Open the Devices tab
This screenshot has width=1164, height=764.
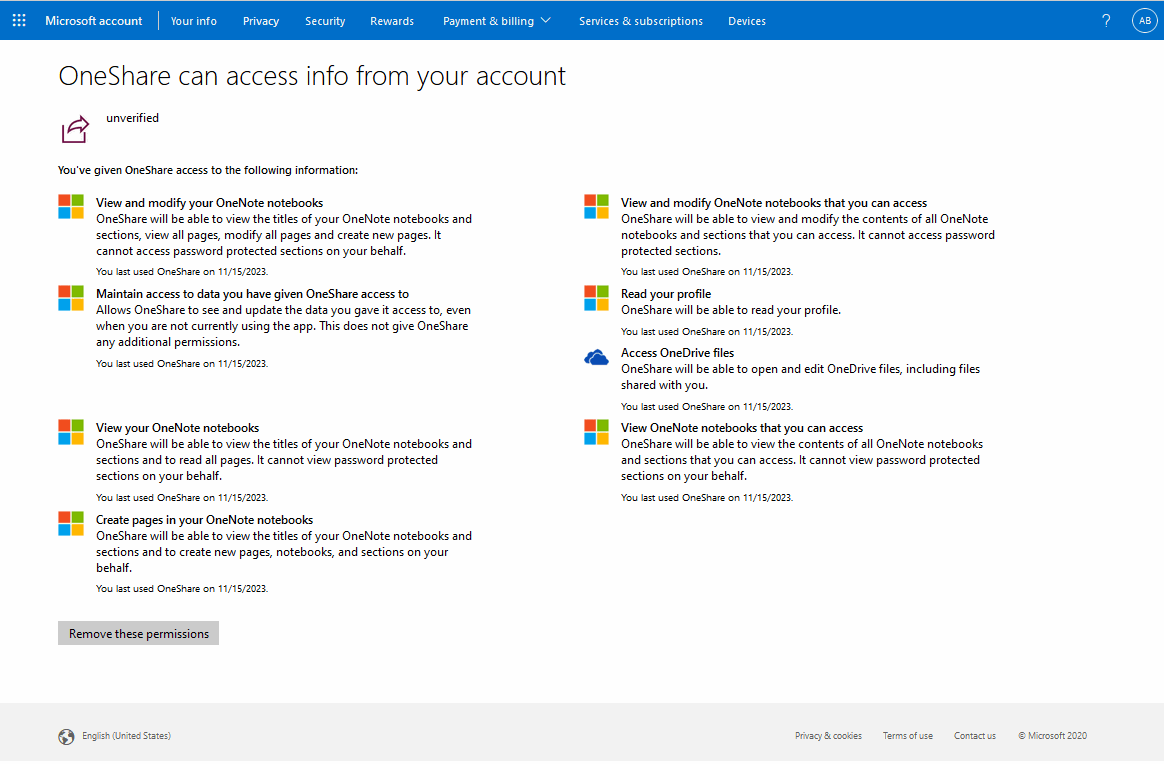[x=747, y=21]
